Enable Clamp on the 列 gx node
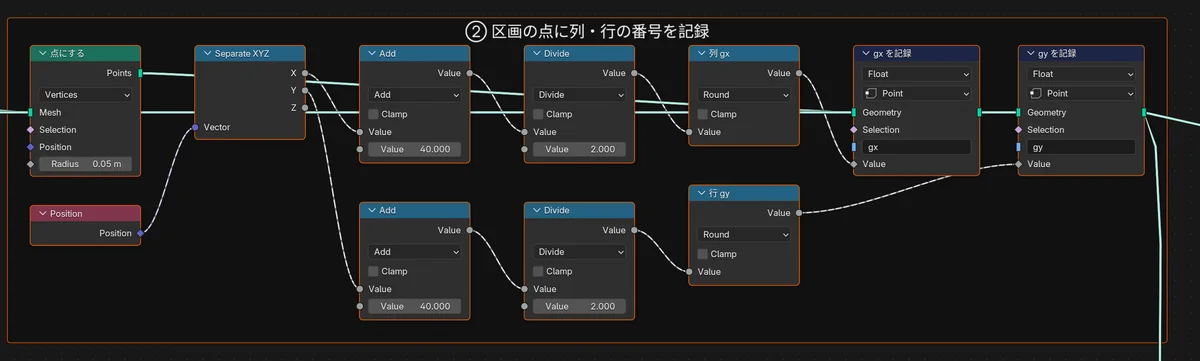This screenshot has height=361, width=1200. pos(703,114)
